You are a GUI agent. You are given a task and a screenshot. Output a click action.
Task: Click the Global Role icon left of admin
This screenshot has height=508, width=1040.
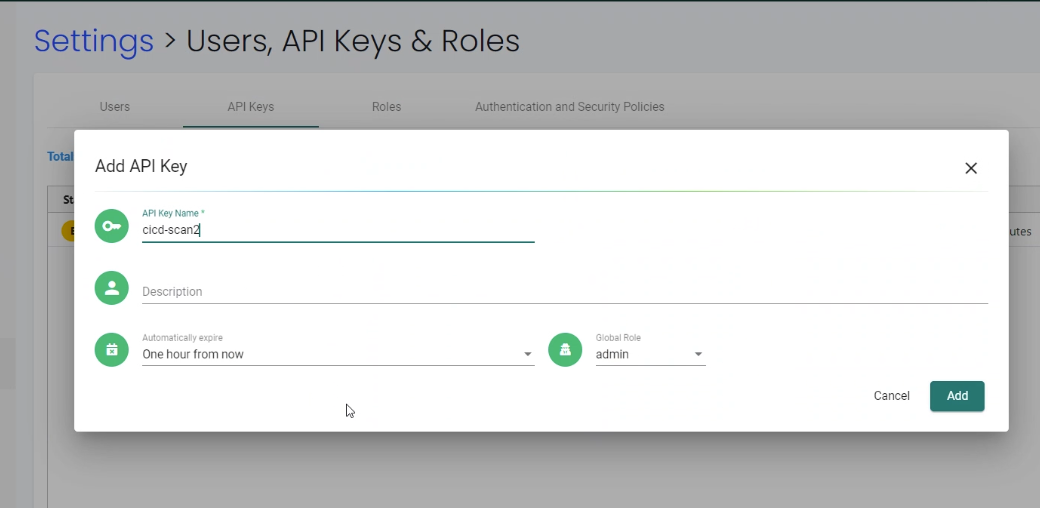(565, 350)
